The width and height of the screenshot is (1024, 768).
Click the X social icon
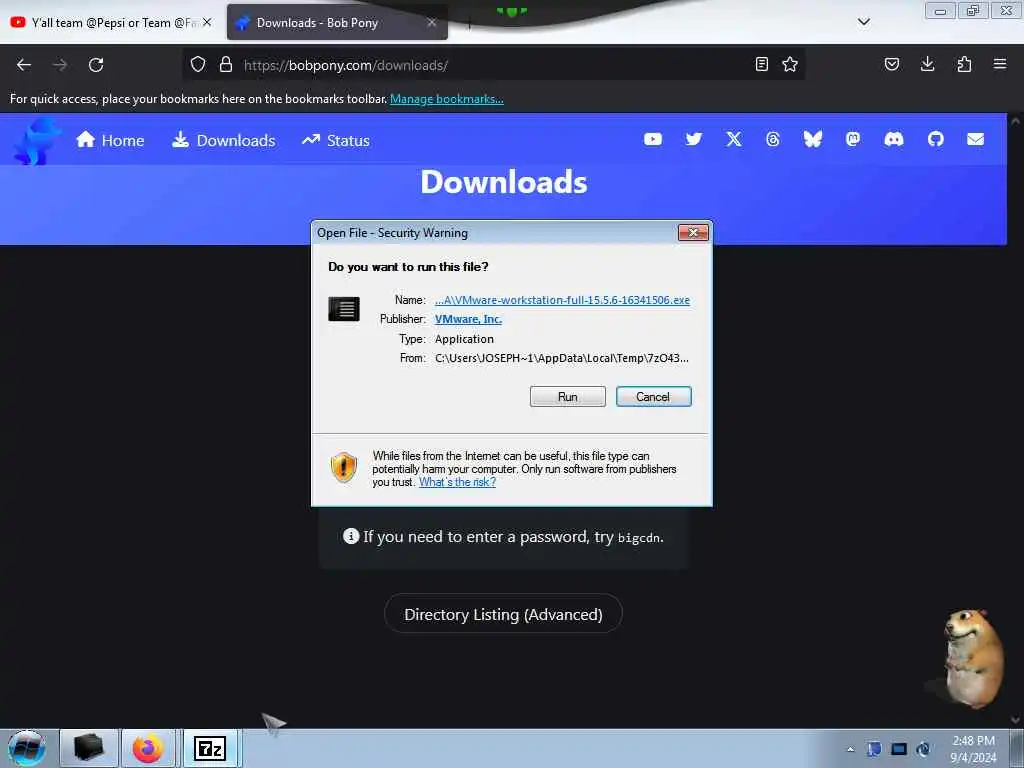click(x=734, y=139)
